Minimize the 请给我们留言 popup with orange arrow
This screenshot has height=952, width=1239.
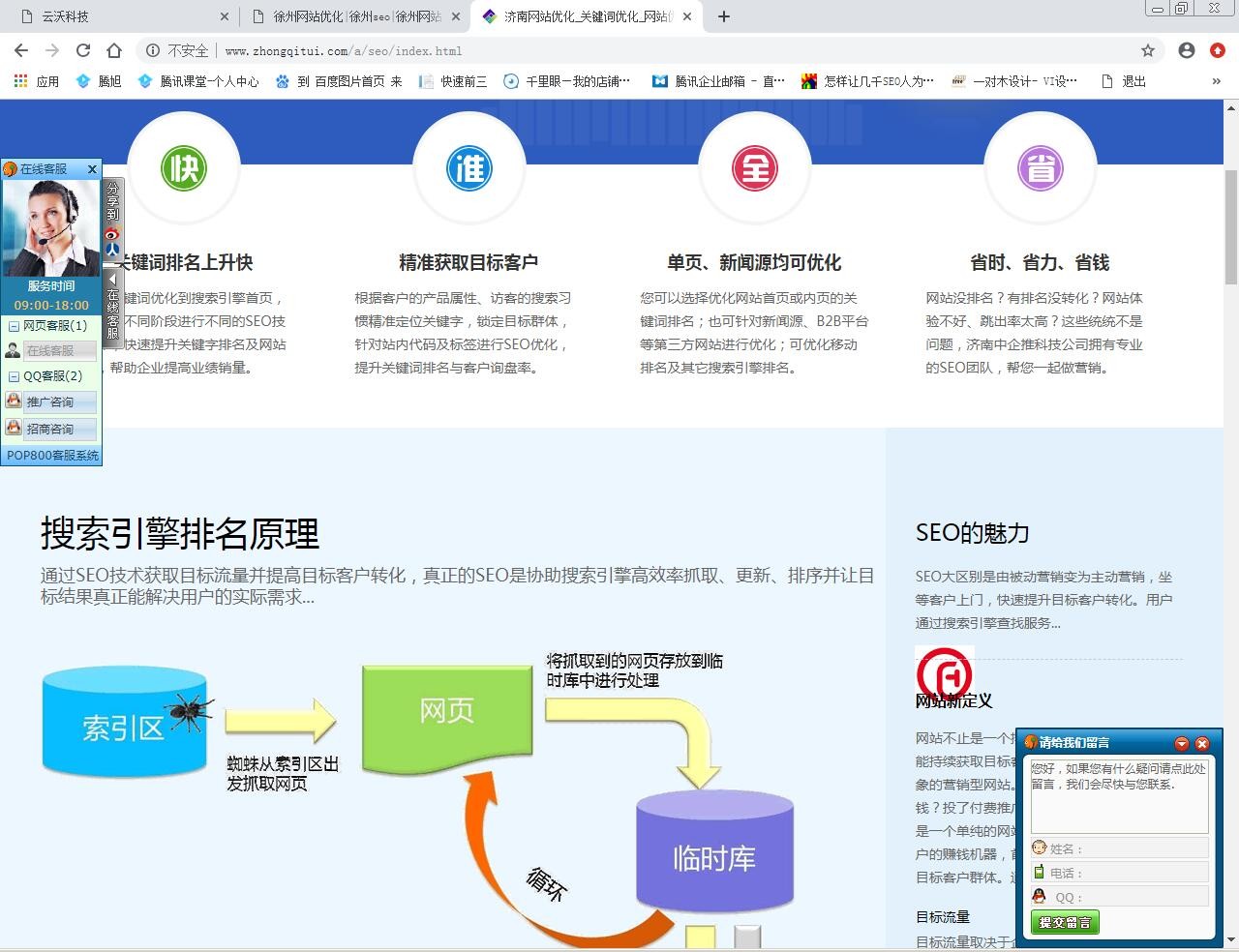tap(1180, 743)
